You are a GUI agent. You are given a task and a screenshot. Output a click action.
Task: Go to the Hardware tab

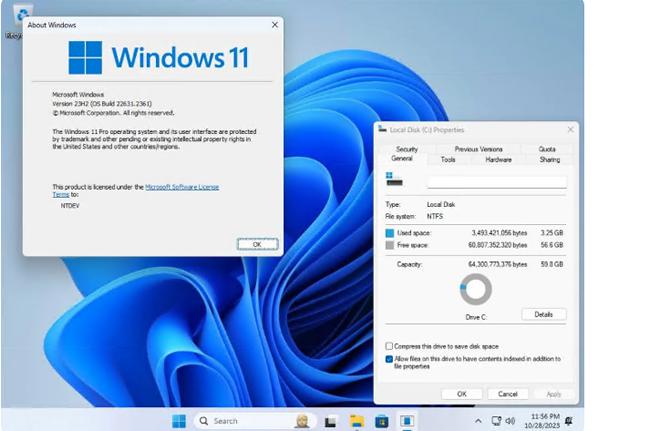[x=498, y=159]
